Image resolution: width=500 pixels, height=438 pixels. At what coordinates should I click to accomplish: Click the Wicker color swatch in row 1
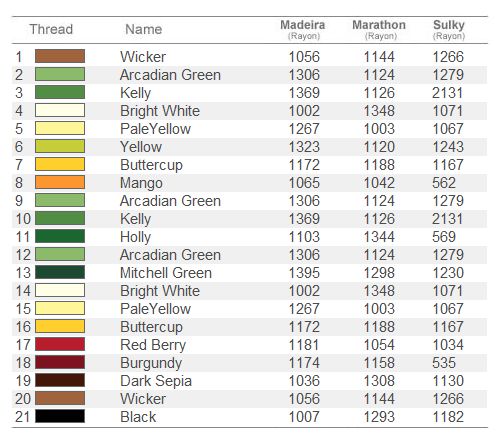60,56
